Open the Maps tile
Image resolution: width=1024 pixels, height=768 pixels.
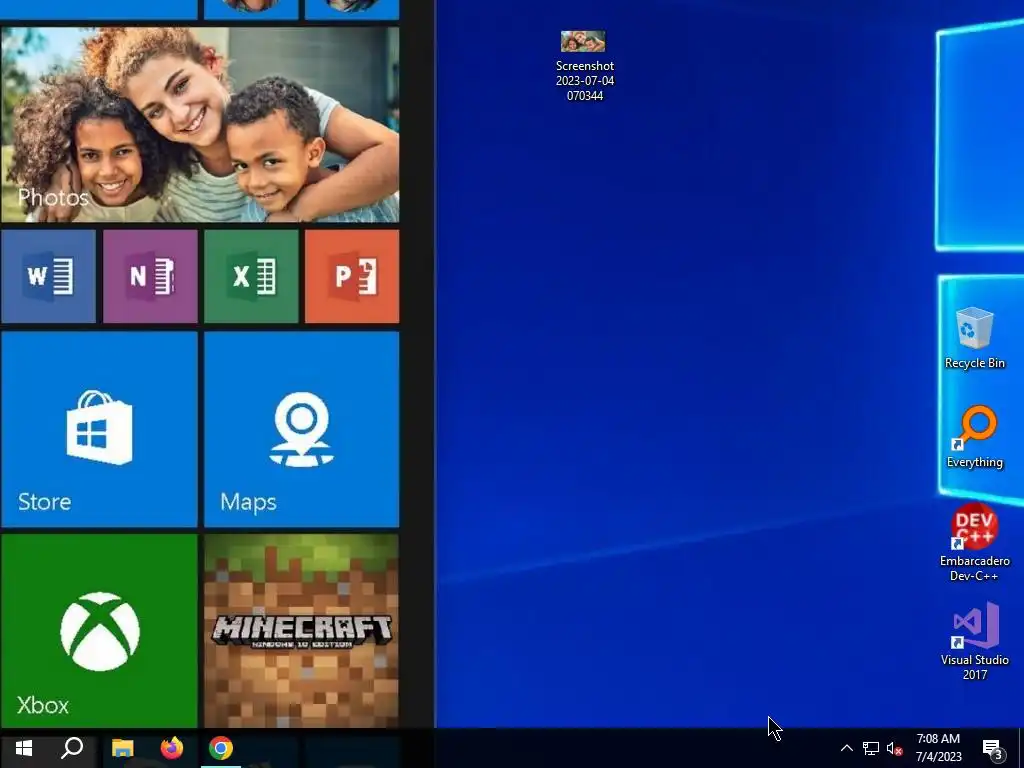[x=302, y=429]
